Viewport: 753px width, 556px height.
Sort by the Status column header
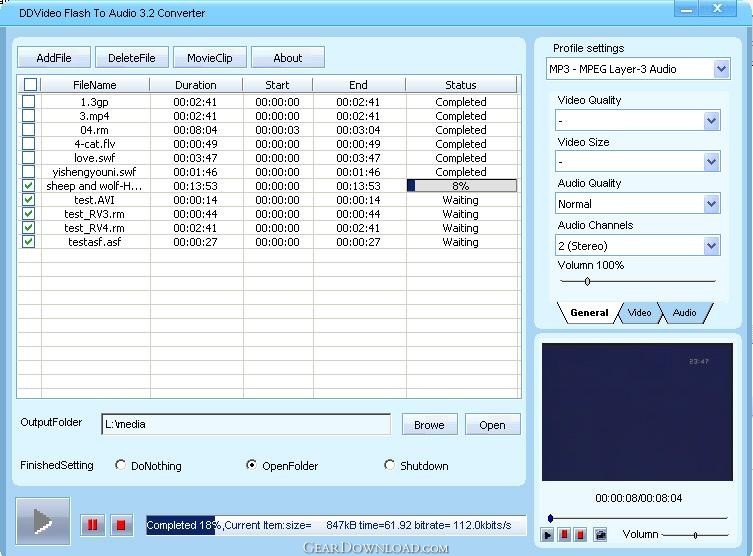[461, 85]
